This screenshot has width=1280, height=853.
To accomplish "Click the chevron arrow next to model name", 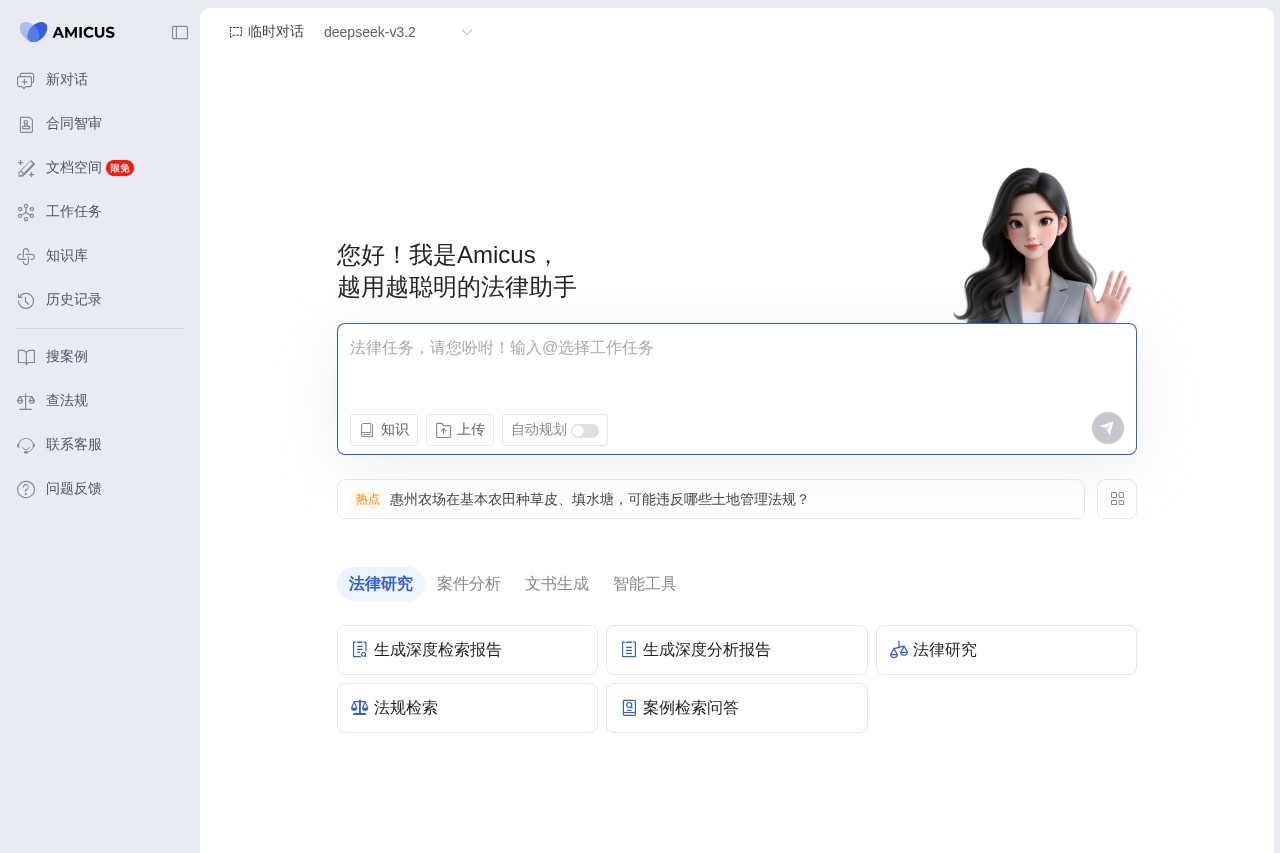I will pos(466,32).
